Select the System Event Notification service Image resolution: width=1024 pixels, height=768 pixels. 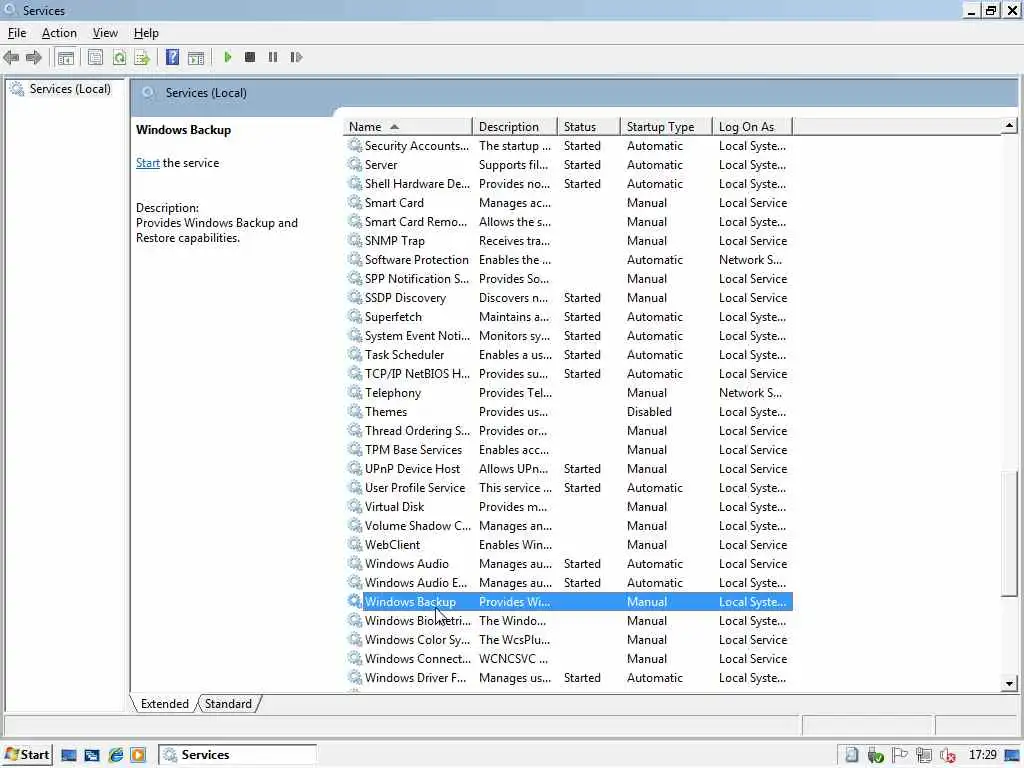[569, 336]
